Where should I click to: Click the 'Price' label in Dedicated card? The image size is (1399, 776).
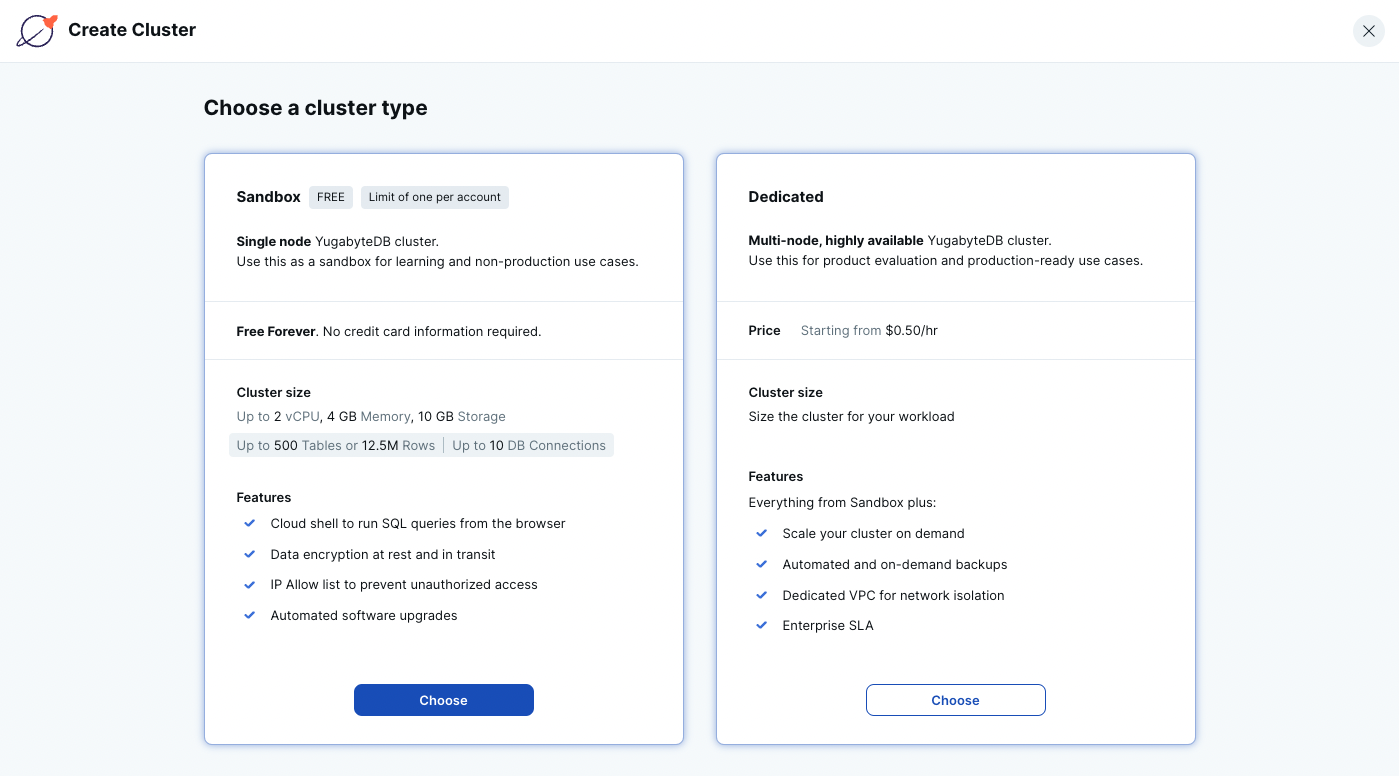(x=765, y=330)
